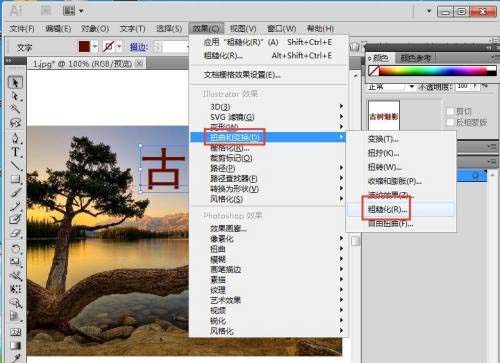The height and width of the screenshot is (363, 500).
Task: Select the Magic Wand tool
Action: pos(15,109)
